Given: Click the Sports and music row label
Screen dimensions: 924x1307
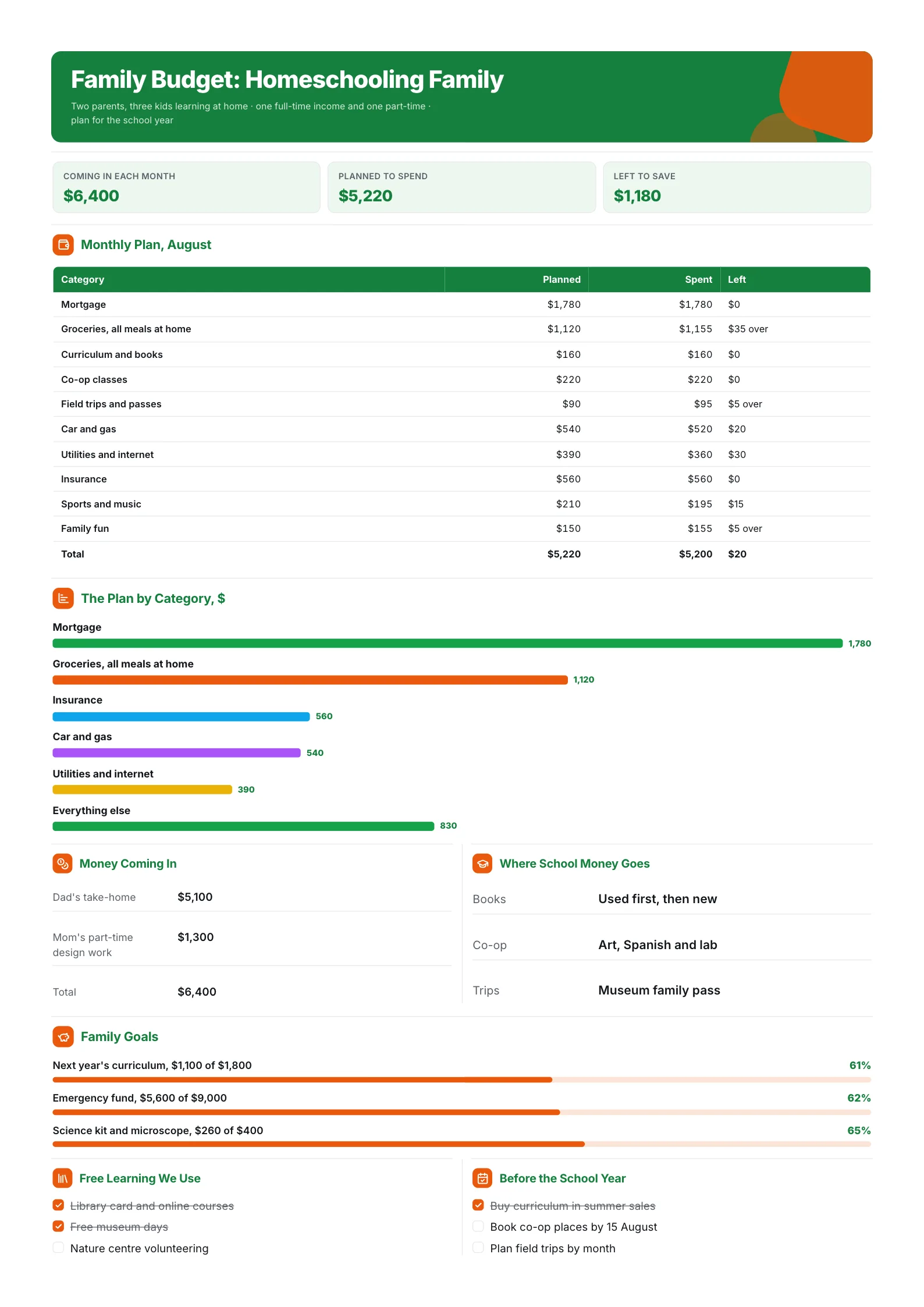Looking at the screenshot, I should pyautogui.click(x=101, y=505).
